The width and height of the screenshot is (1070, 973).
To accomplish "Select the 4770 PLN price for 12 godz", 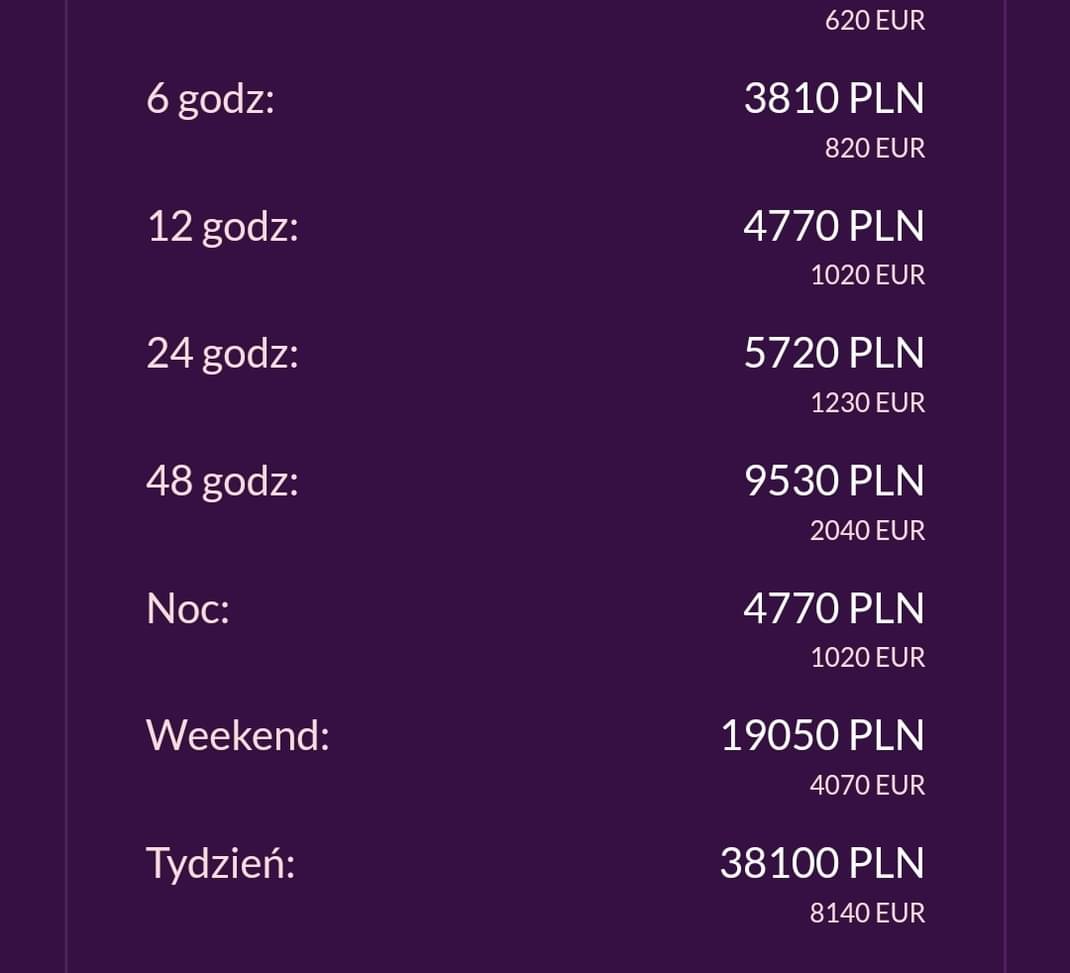I will 834,226.
